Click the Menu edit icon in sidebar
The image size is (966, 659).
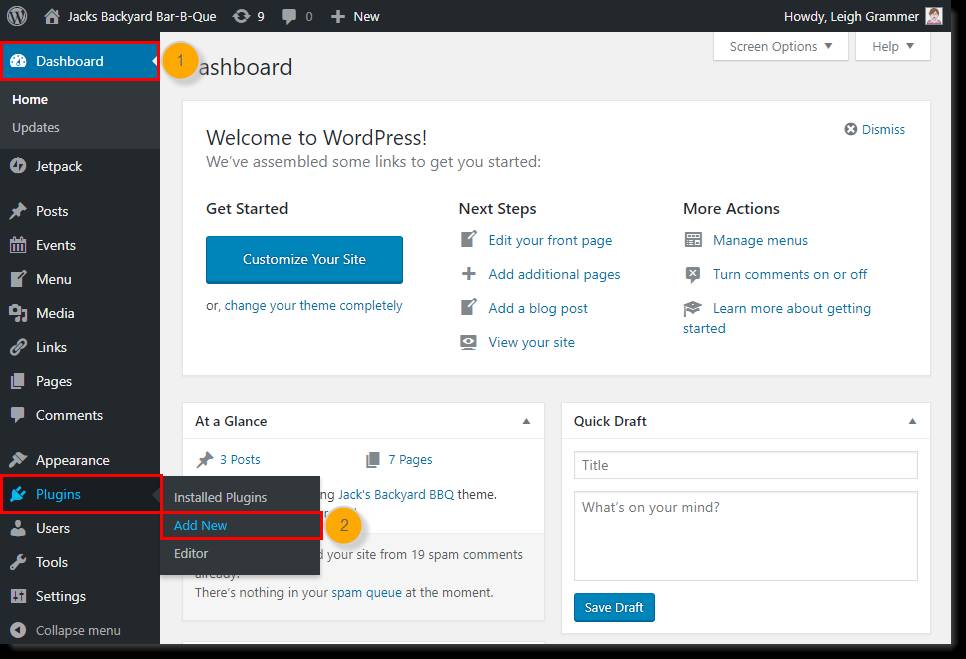click(18, 279)
